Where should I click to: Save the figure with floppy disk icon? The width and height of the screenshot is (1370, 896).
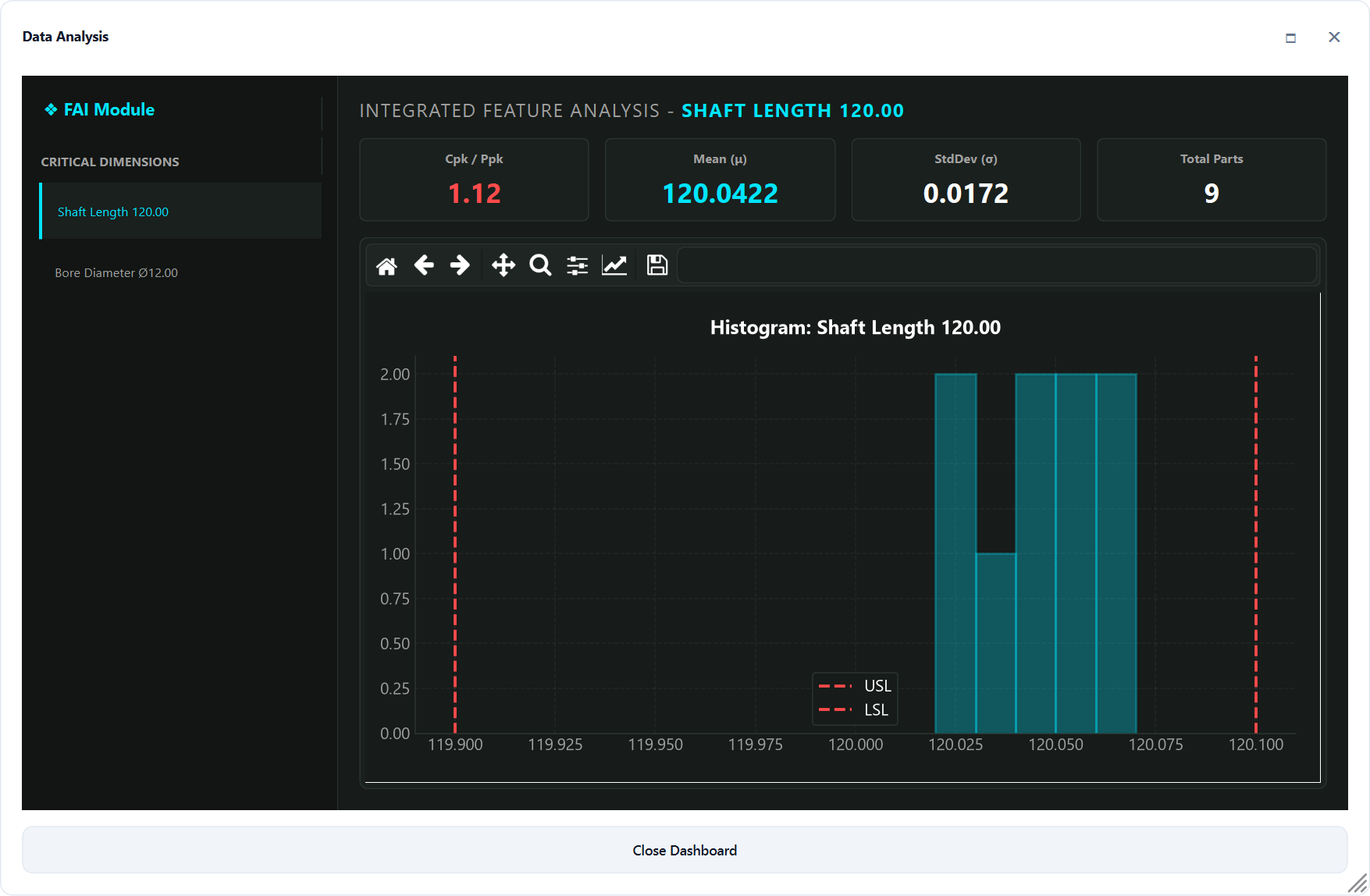657,265
